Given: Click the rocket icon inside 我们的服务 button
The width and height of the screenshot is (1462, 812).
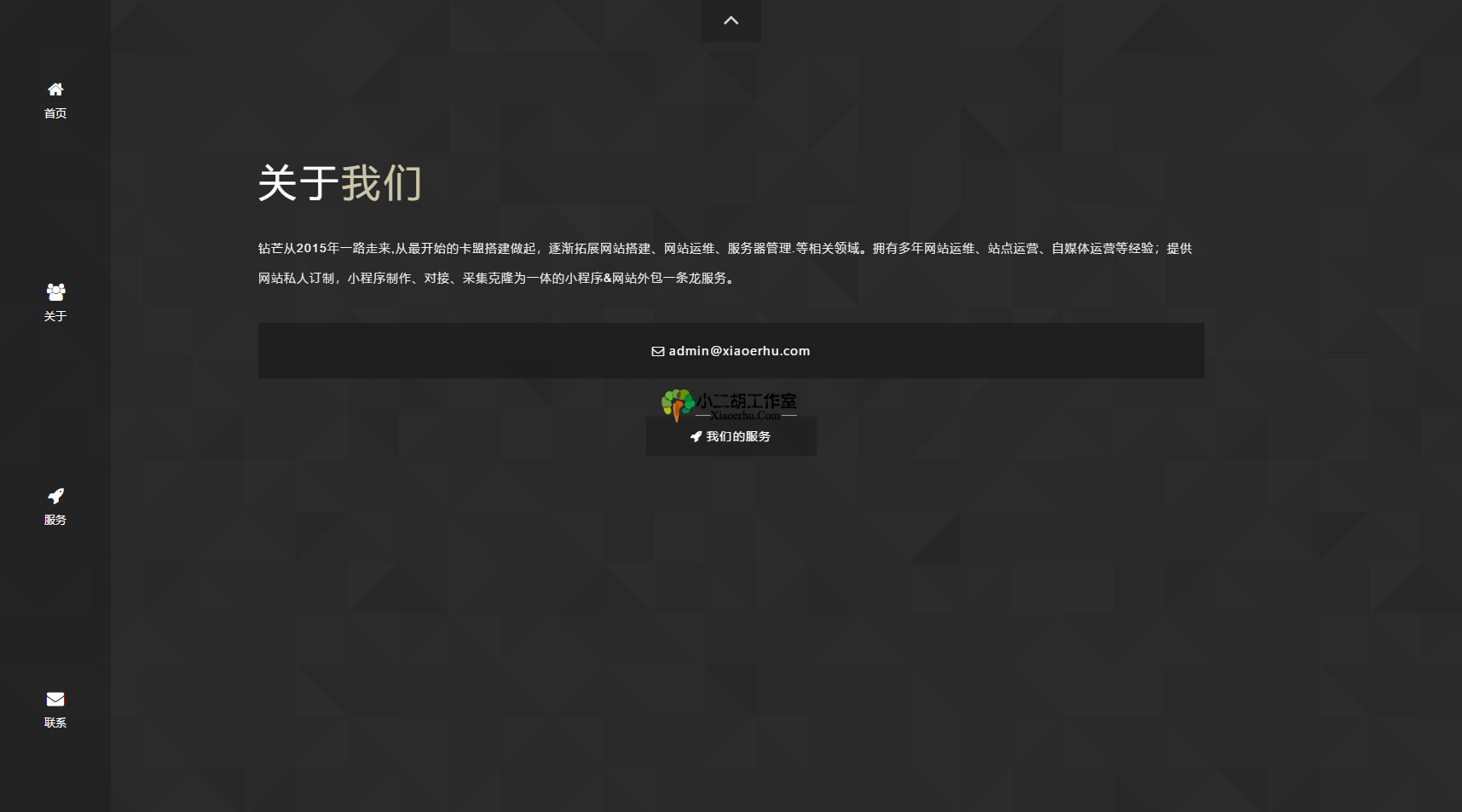Looking at the screenshot, I should pos(696,436).
